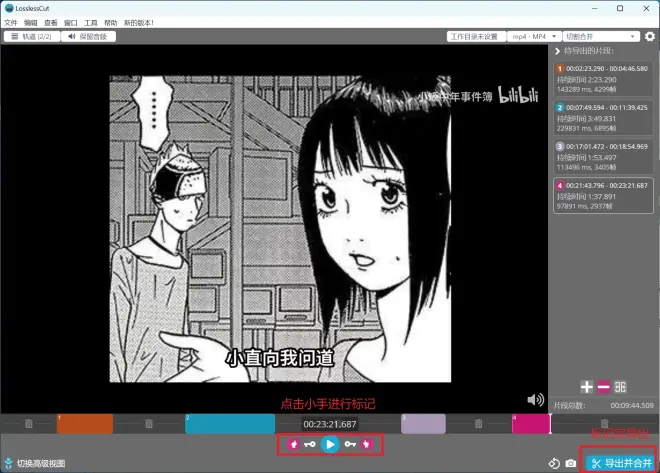Open the 窗口 menu
660x473 pixels.
coord(71,23)
